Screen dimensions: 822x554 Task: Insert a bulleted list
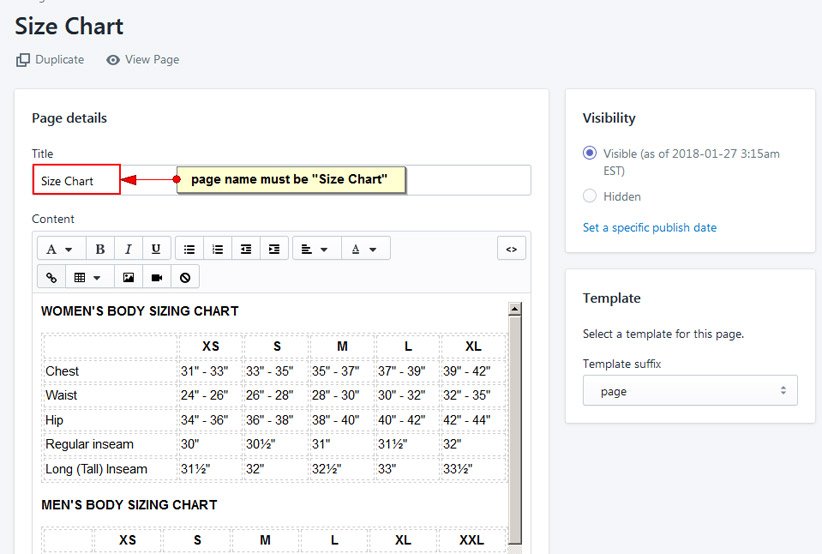(189, 249)
